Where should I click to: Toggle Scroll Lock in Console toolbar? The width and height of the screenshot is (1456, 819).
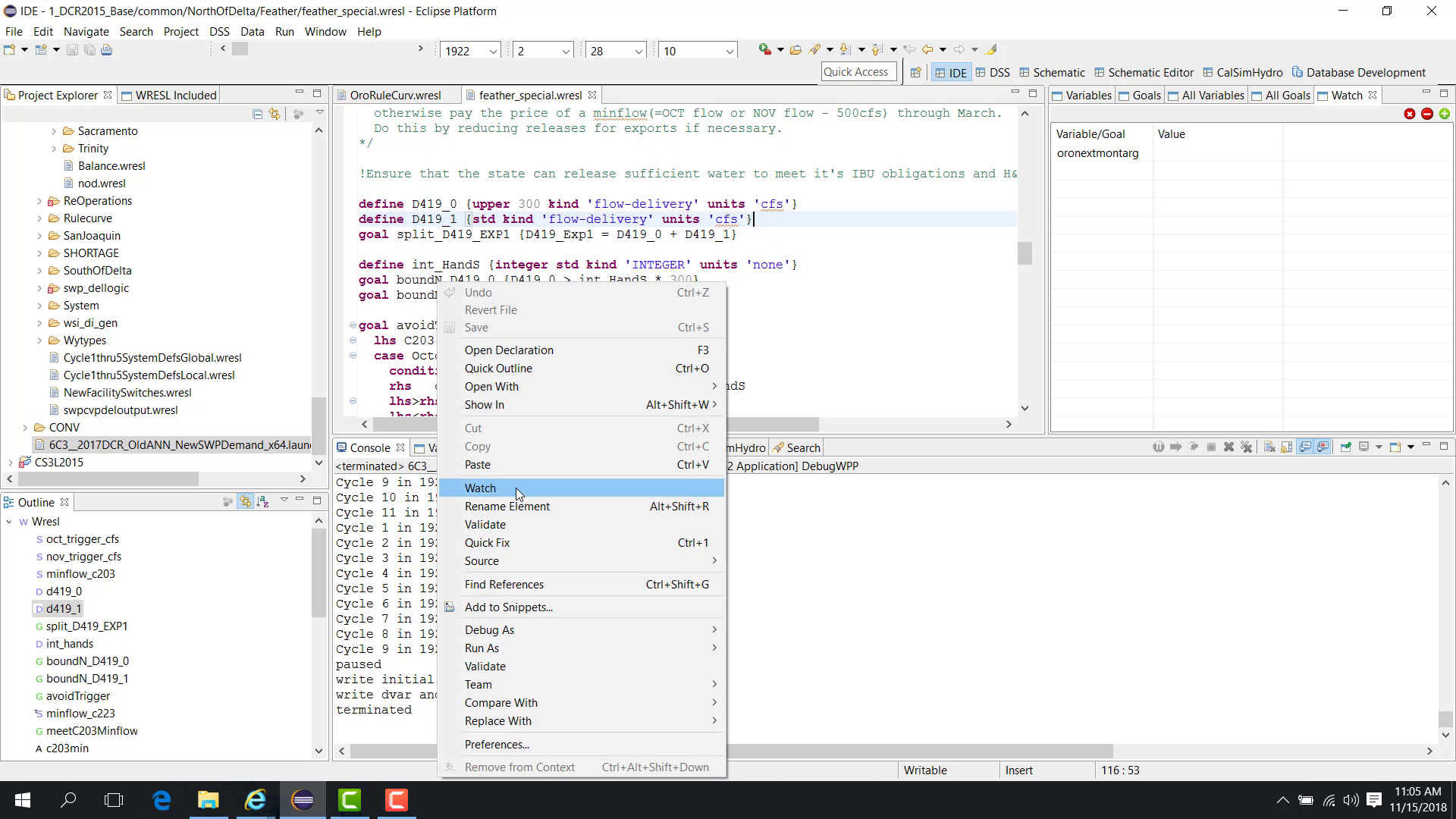1287,447
